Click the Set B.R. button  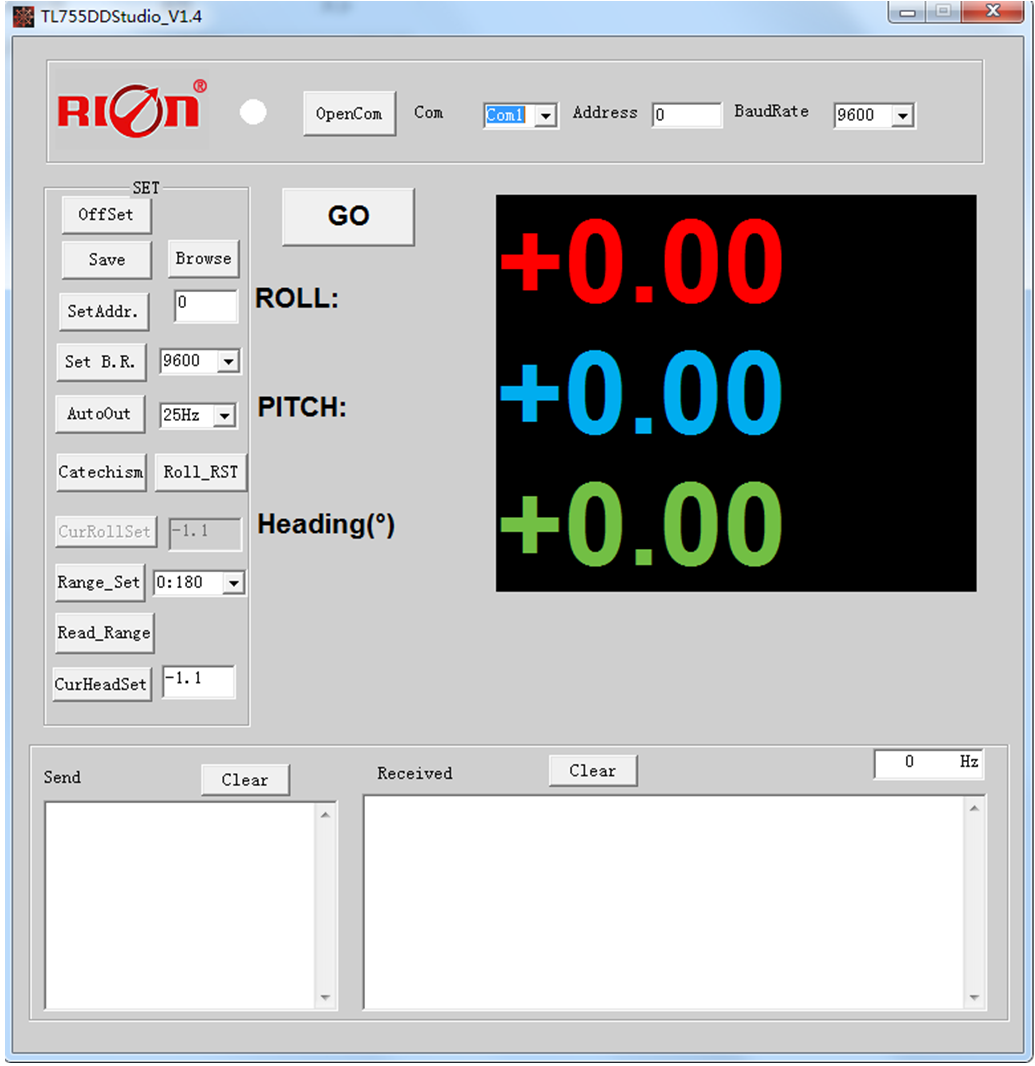point(101,362)
